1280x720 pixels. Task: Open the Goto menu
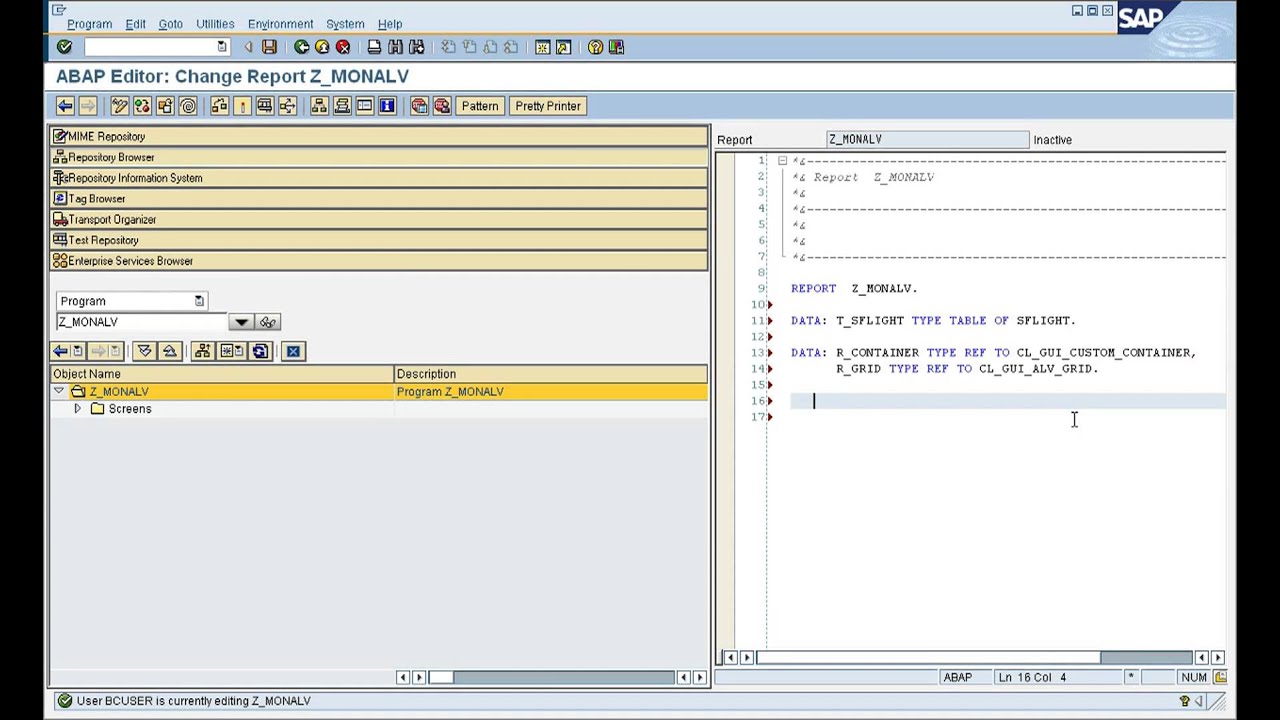coord(170,24)
